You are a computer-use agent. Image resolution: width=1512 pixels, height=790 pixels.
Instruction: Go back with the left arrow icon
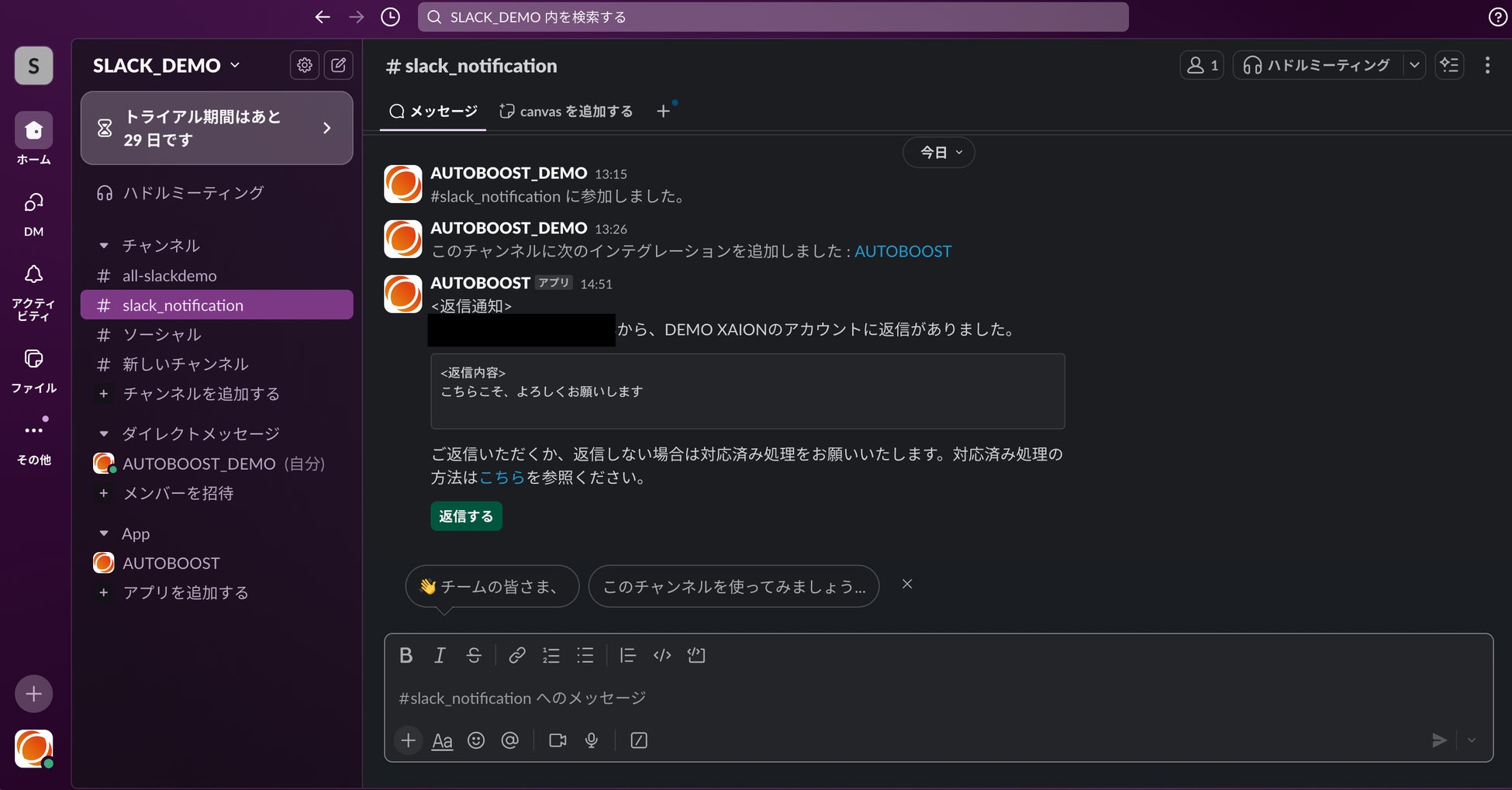coord(323,17)
